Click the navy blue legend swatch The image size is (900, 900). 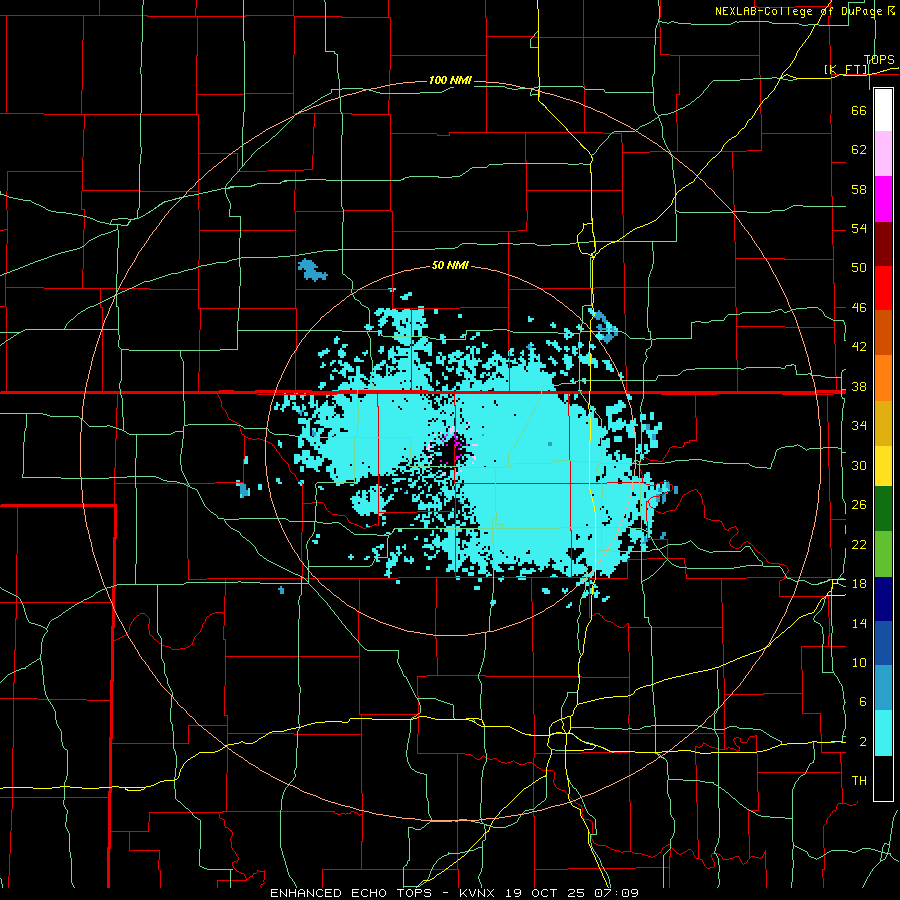883,600
